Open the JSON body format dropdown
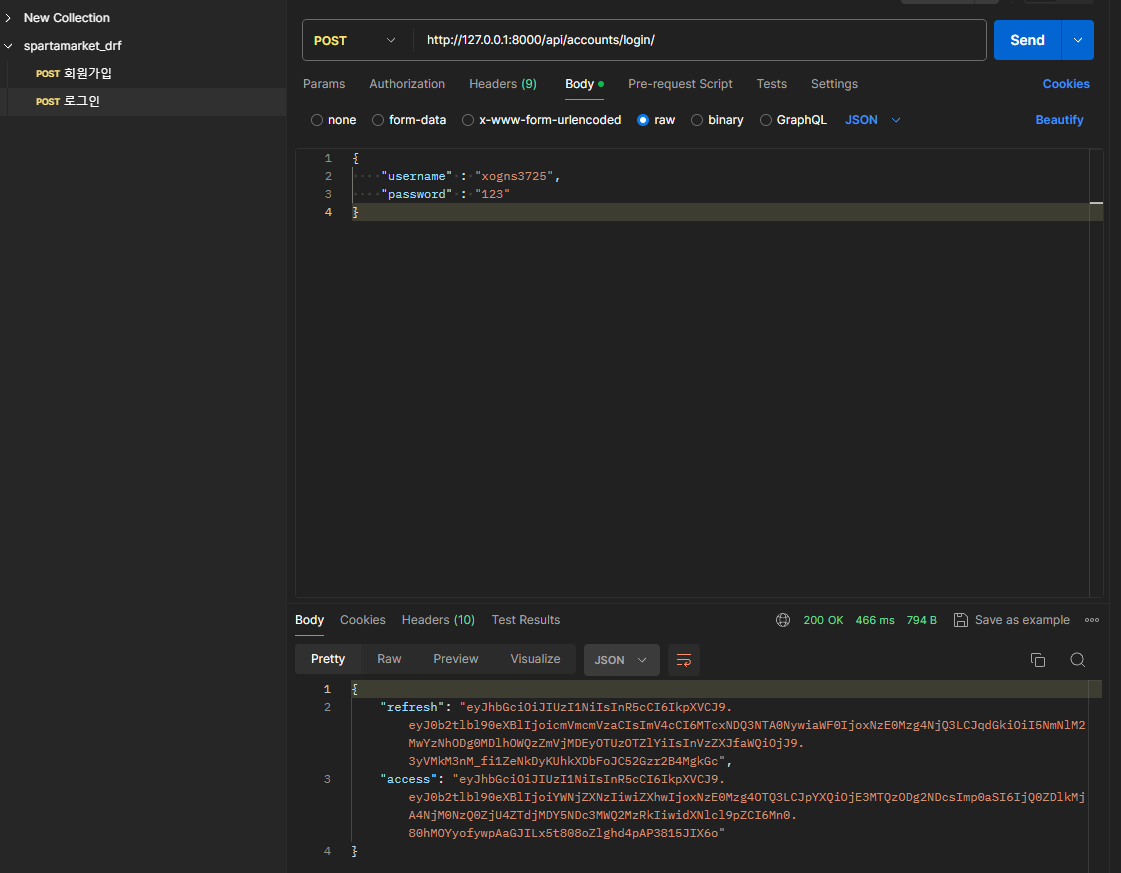 [x=872, y=120]
